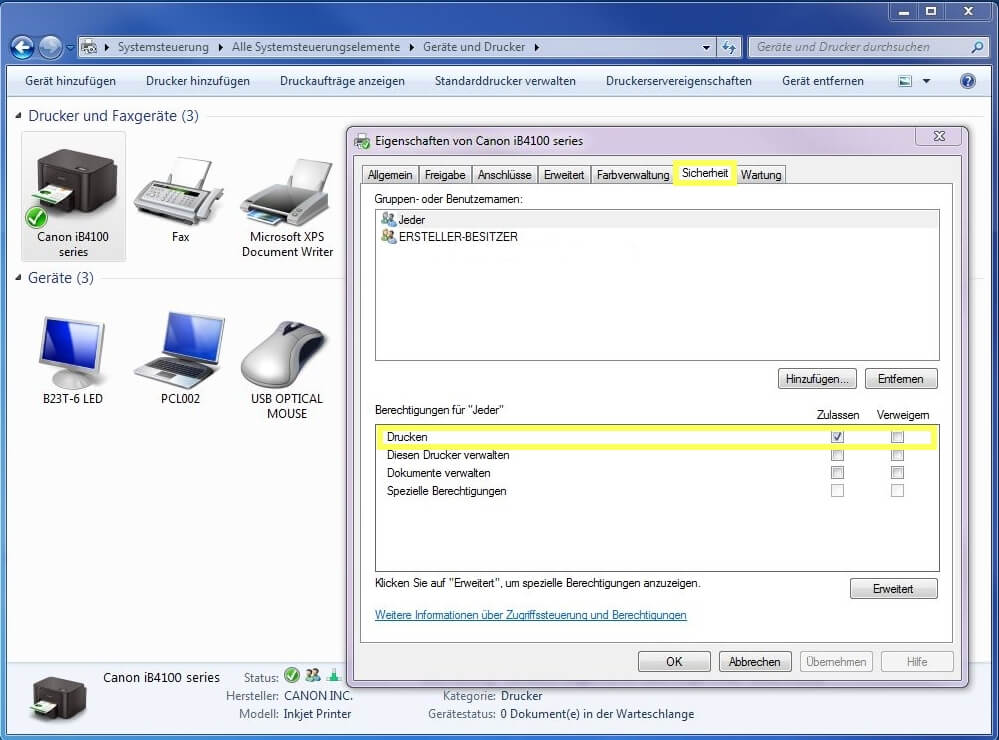Image resolution: width=999 pixels, height=740 pixels.
Task: Confirm the dialog with OK
Action: pyautogui.click(x=674, y=662)
